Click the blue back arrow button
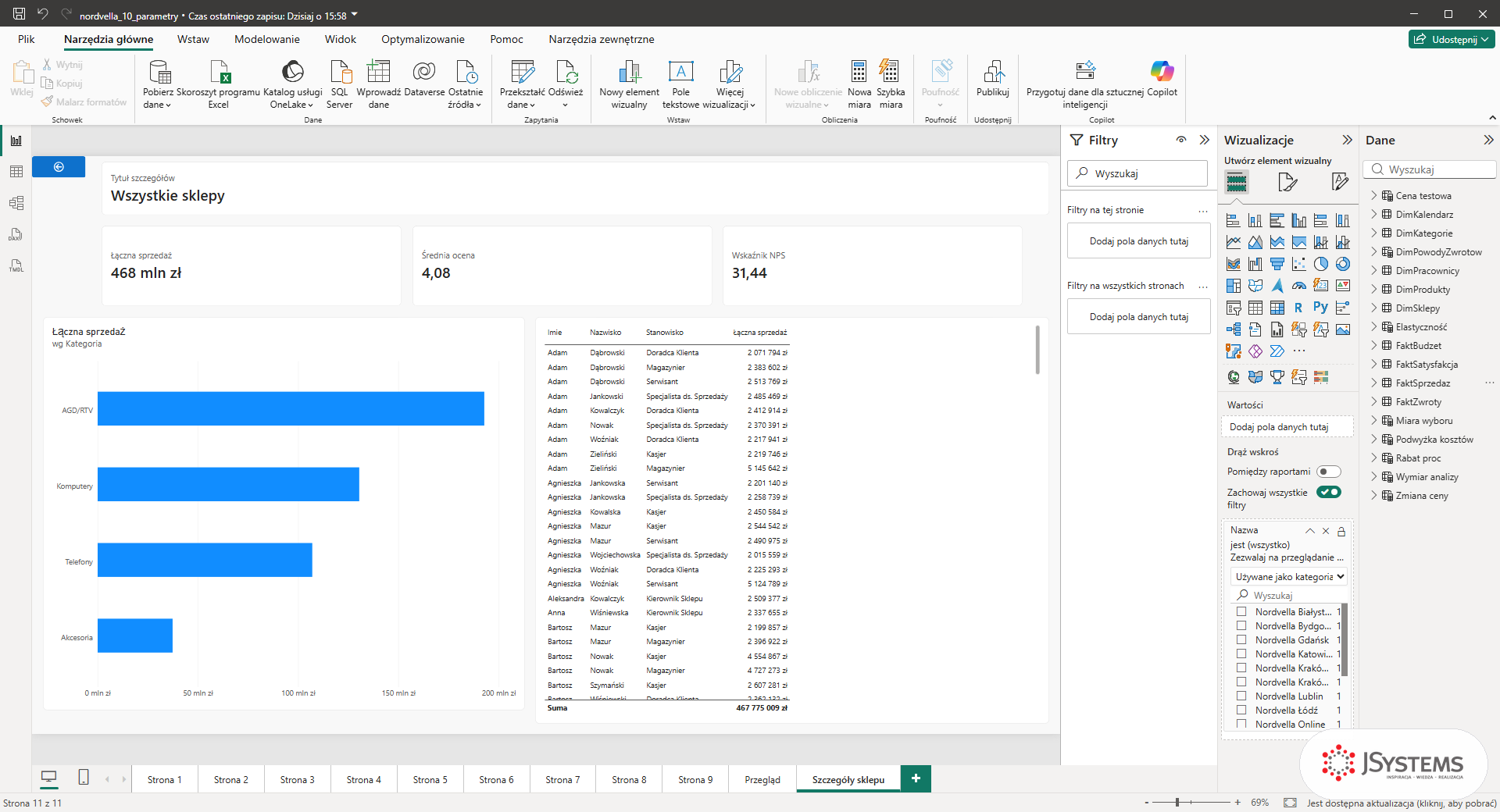This screenshot has height=812, width=1500. (x=59, y=167)
